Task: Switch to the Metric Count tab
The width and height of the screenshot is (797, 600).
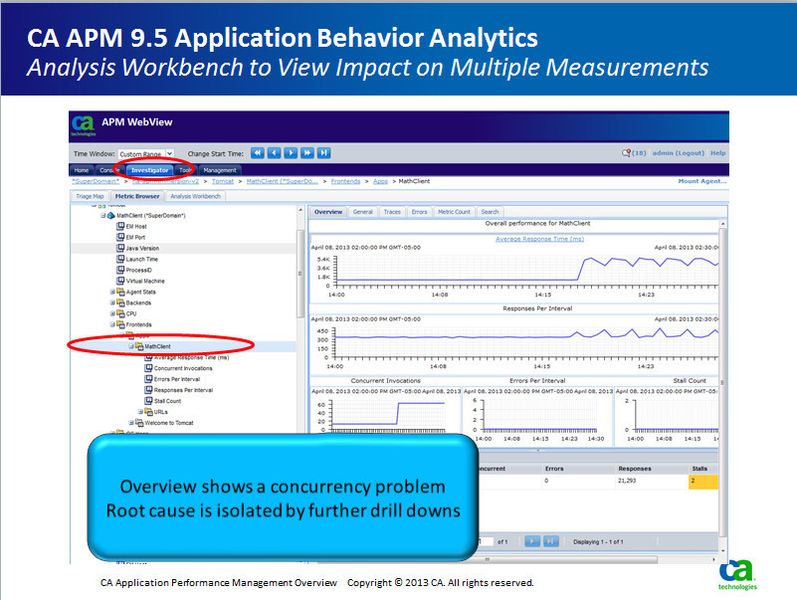Action: [454, 212]
